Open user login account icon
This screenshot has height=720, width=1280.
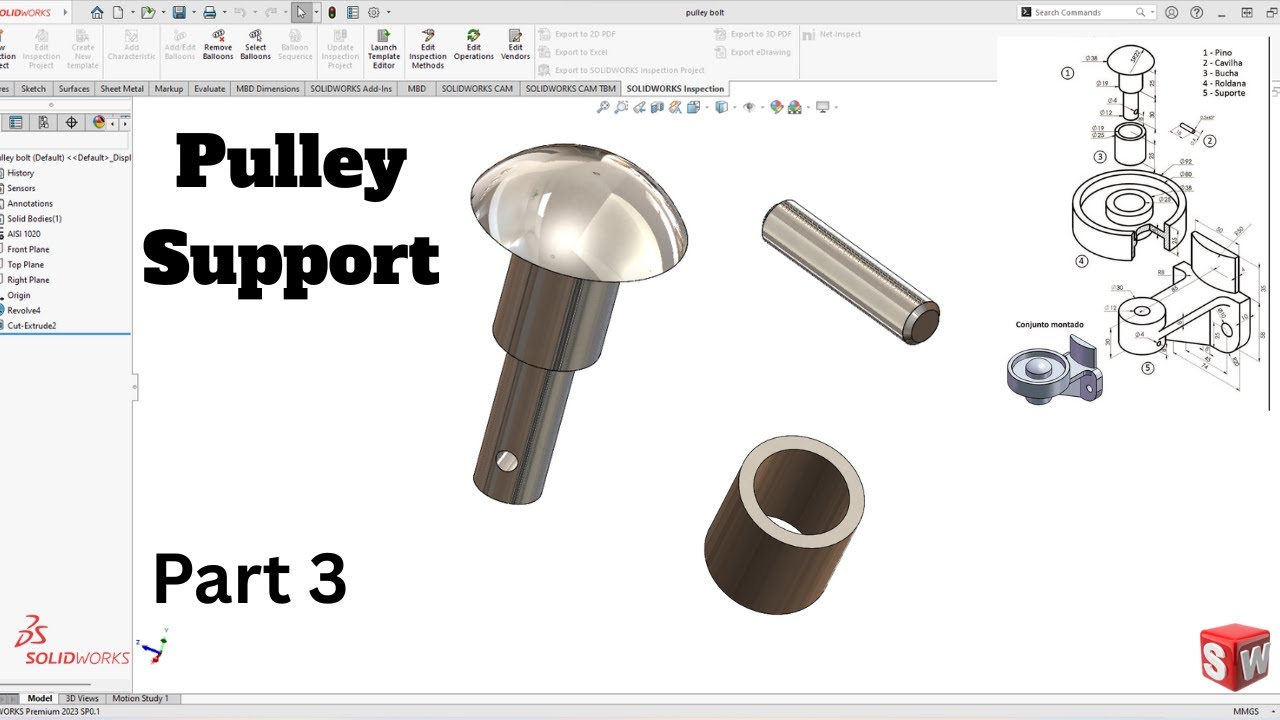1171,12
